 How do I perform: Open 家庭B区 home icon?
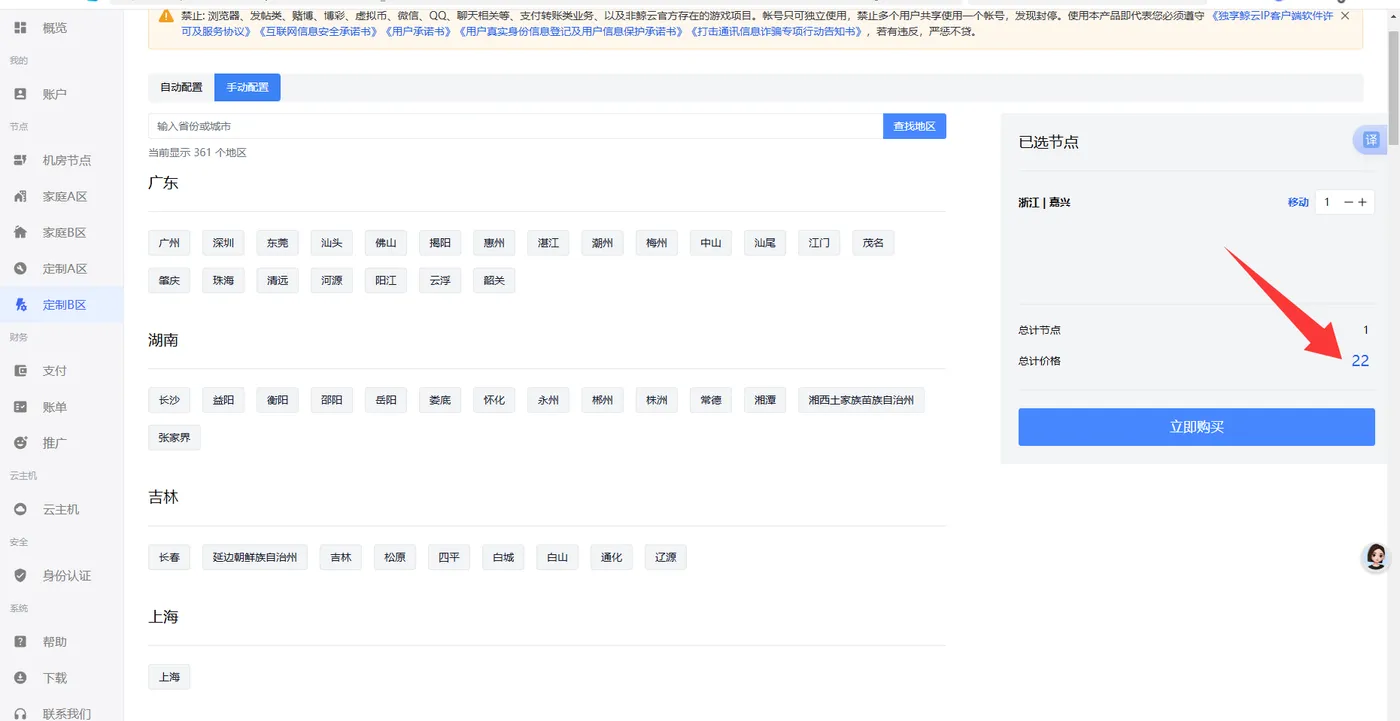point(20,232)
